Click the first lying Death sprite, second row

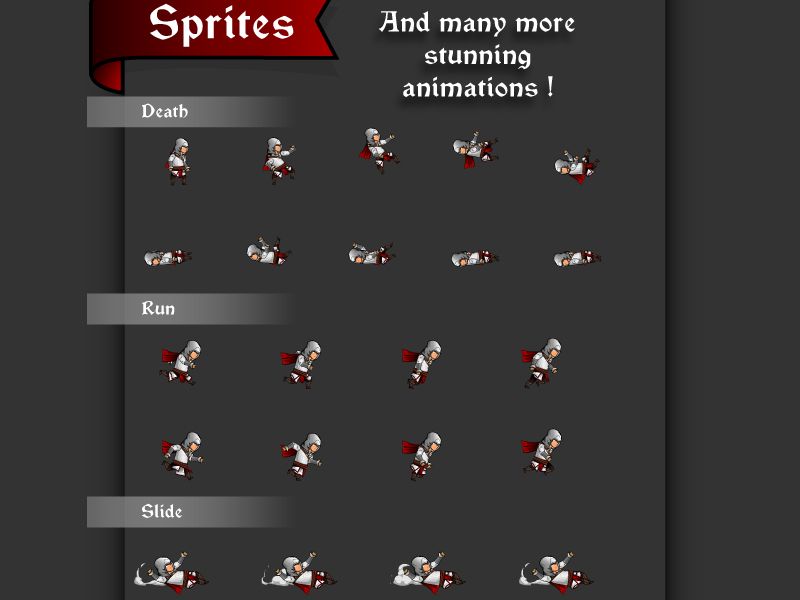click(x=168, y=258)
